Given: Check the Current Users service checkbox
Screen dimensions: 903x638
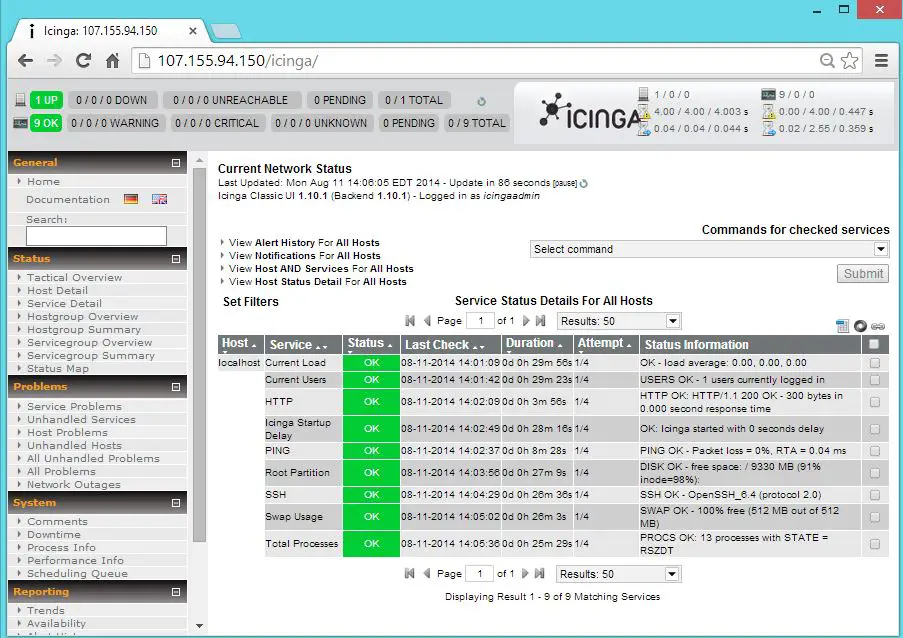Looking at the screenshot, I should pos(875,380).
